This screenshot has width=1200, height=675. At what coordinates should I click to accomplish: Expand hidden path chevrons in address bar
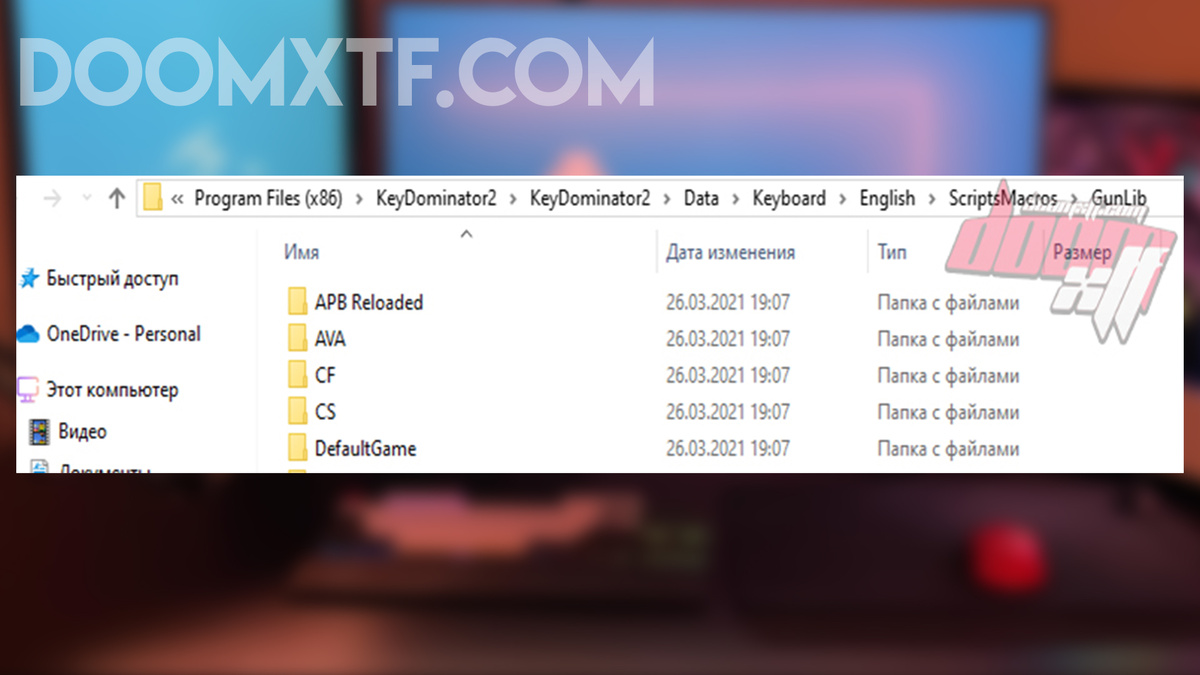click(x=177, y=199)
